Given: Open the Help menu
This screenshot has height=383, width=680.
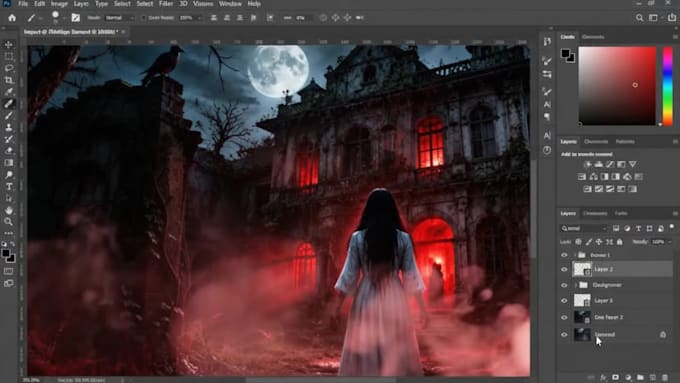Looking at the screenshot, I should [x=254, y=4].
